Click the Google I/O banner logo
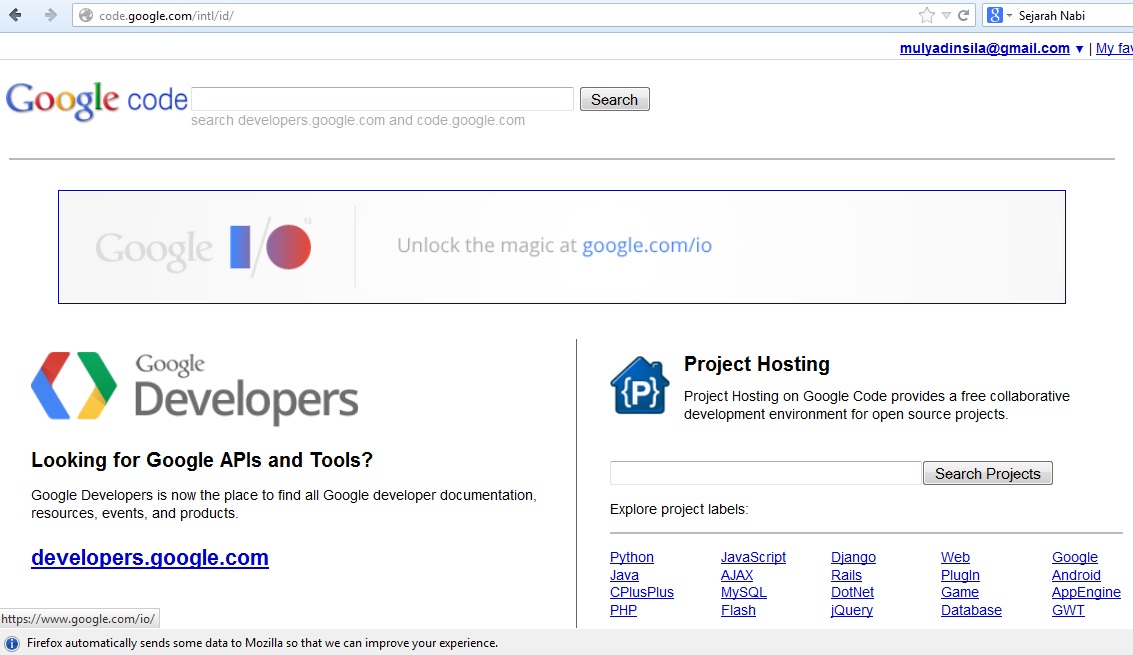The width and height of the screenshot is (1133, 655). click(x=204, y=247)
